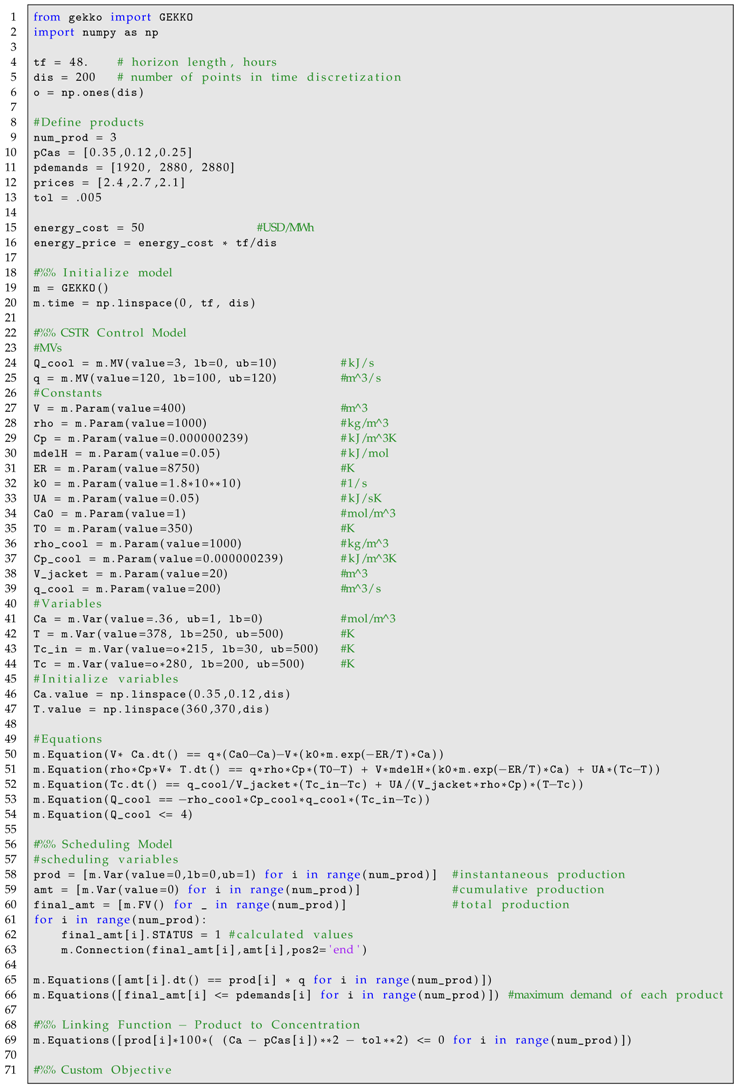Viewport: 737px width, 1085px height.
Task: Click the "o = np.ones(dis)" line
Action: pos(89,92)
